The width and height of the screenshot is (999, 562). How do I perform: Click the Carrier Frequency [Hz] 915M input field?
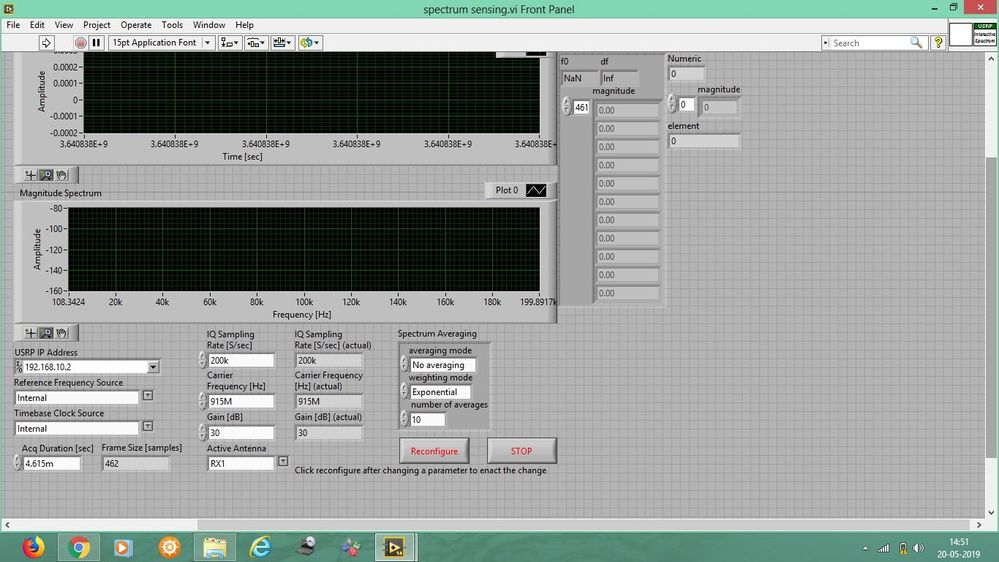[x=240, y=401]
